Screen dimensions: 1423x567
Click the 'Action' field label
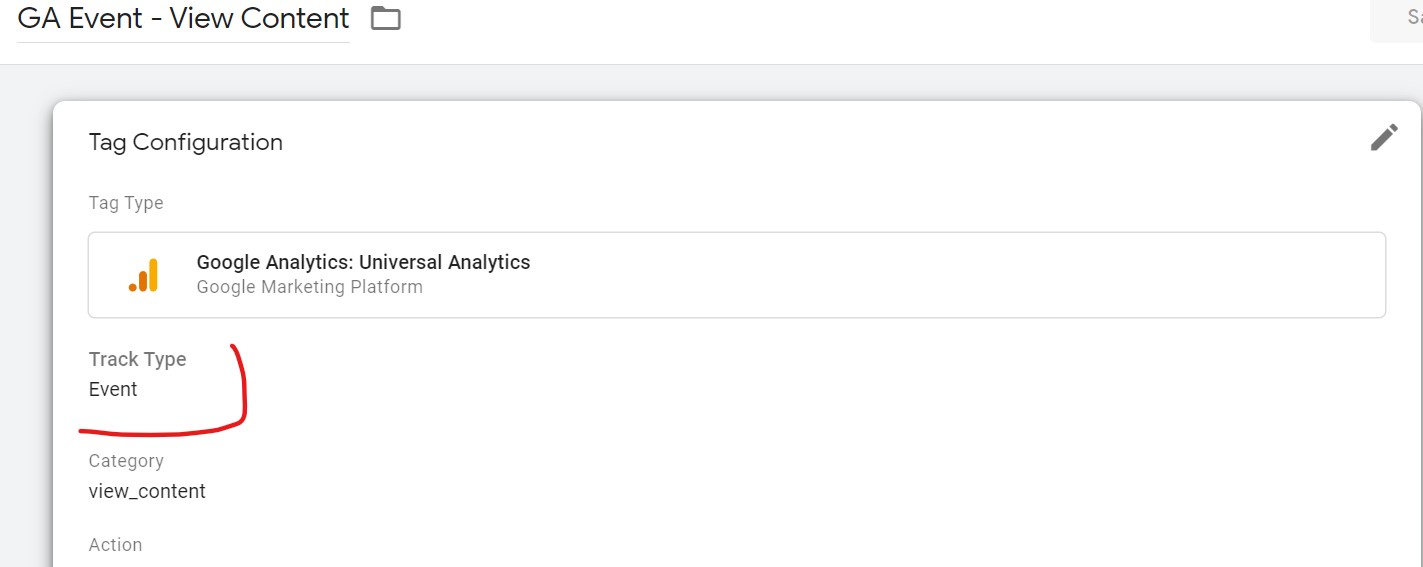coord(115,545)
